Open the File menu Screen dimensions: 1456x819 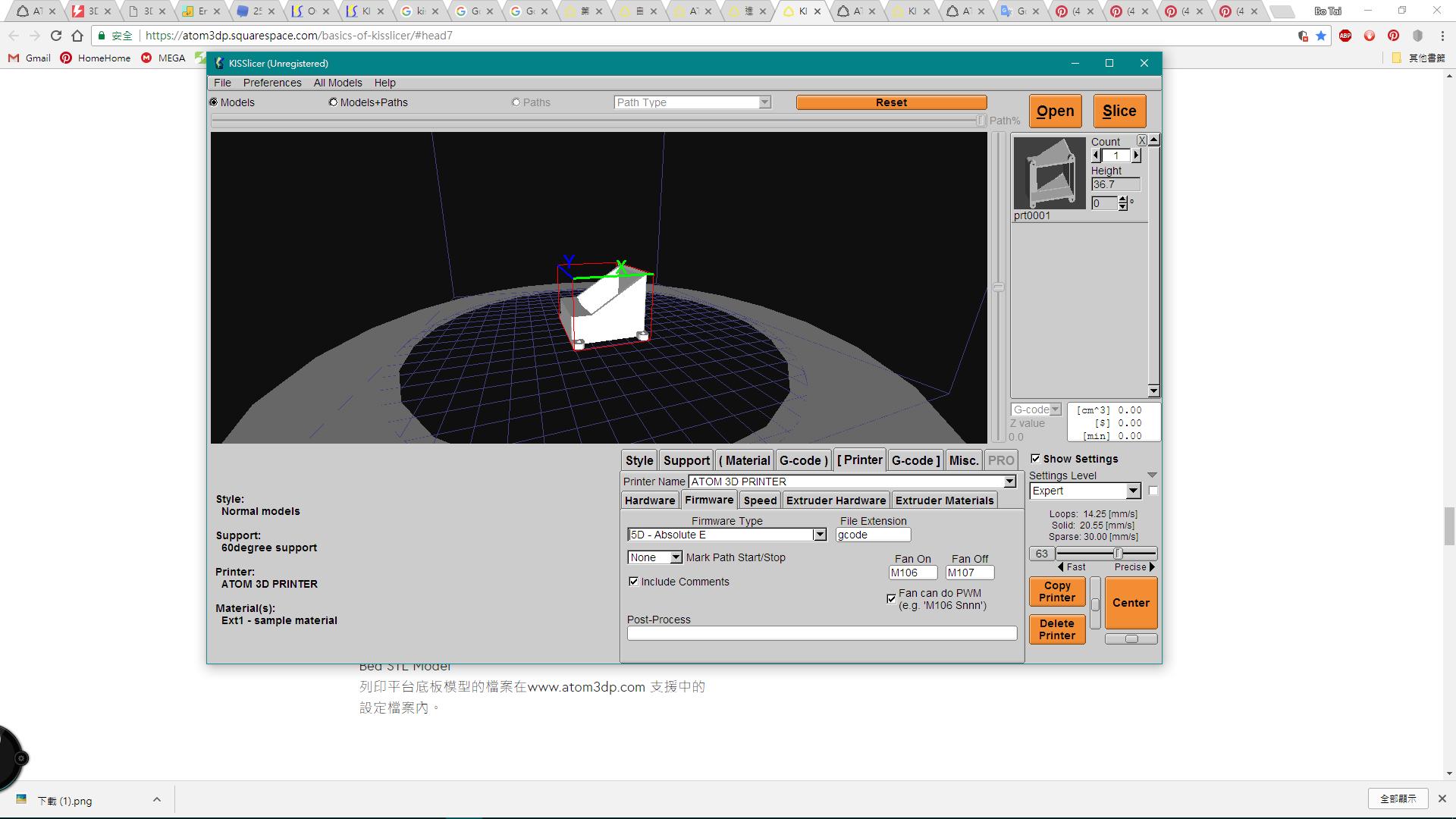click(222, 83)
